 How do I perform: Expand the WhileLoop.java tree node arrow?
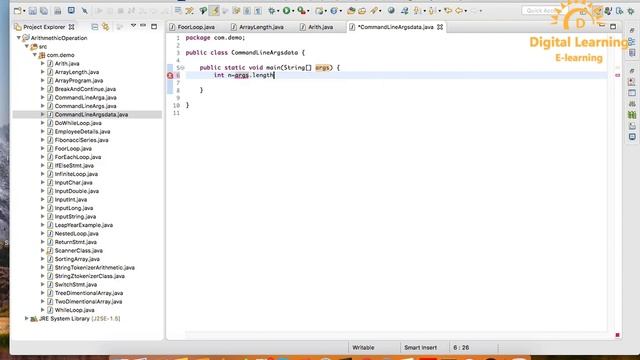point(42,310)
